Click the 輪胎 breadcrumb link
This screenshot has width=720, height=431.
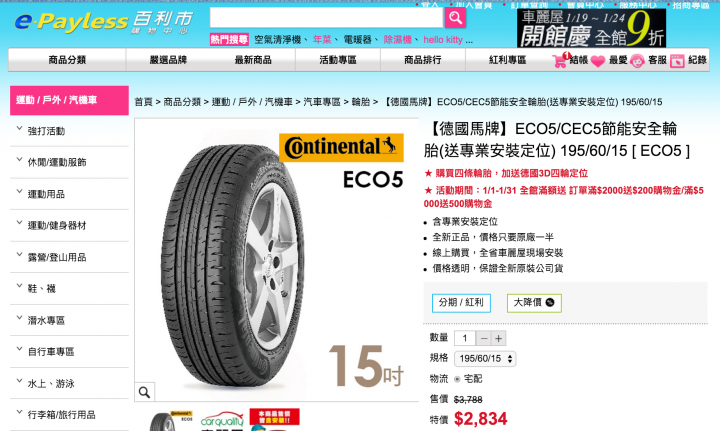pos(360,102)
